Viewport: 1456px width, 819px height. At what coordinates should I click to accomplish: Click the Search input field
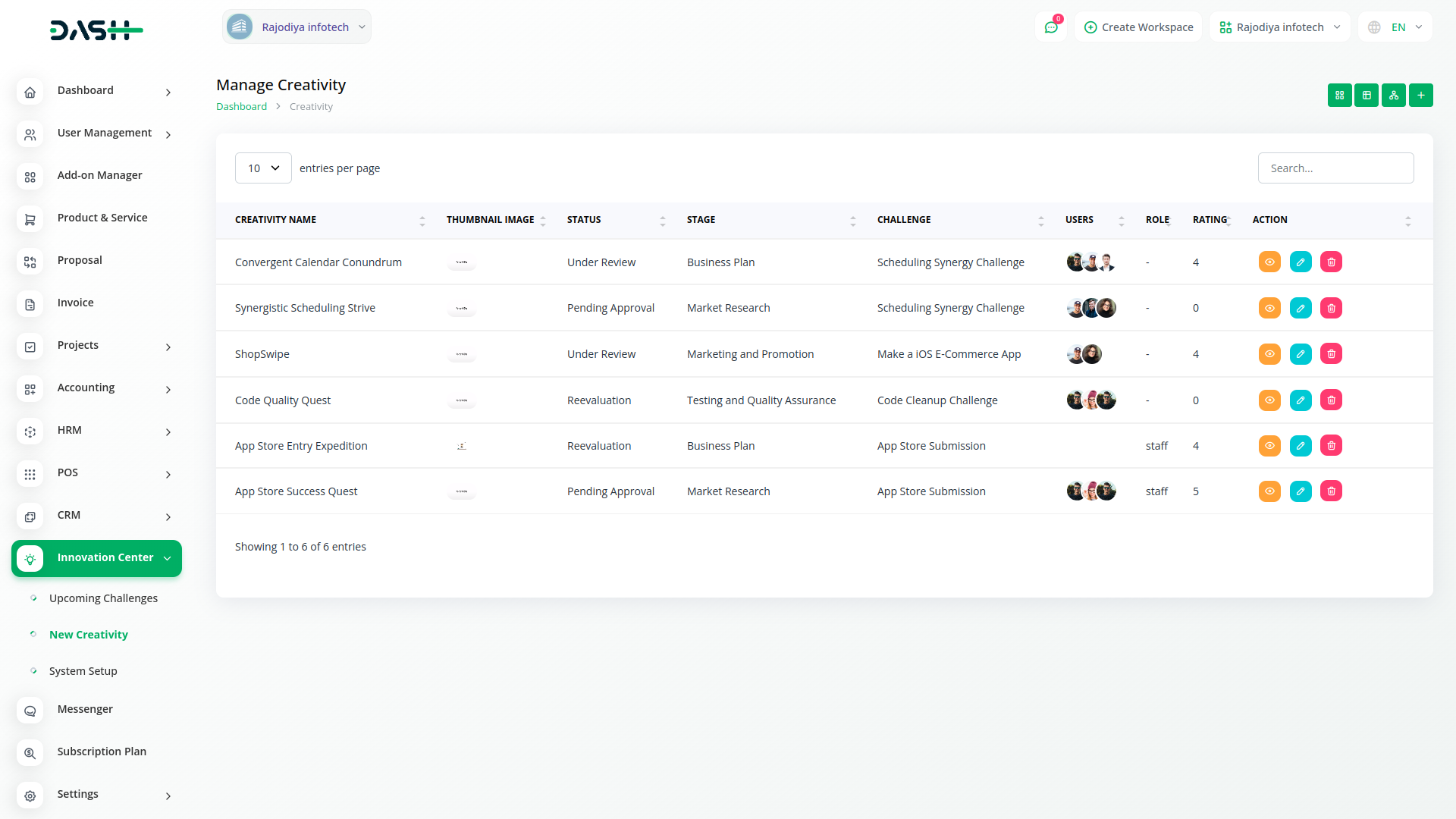1335,168
